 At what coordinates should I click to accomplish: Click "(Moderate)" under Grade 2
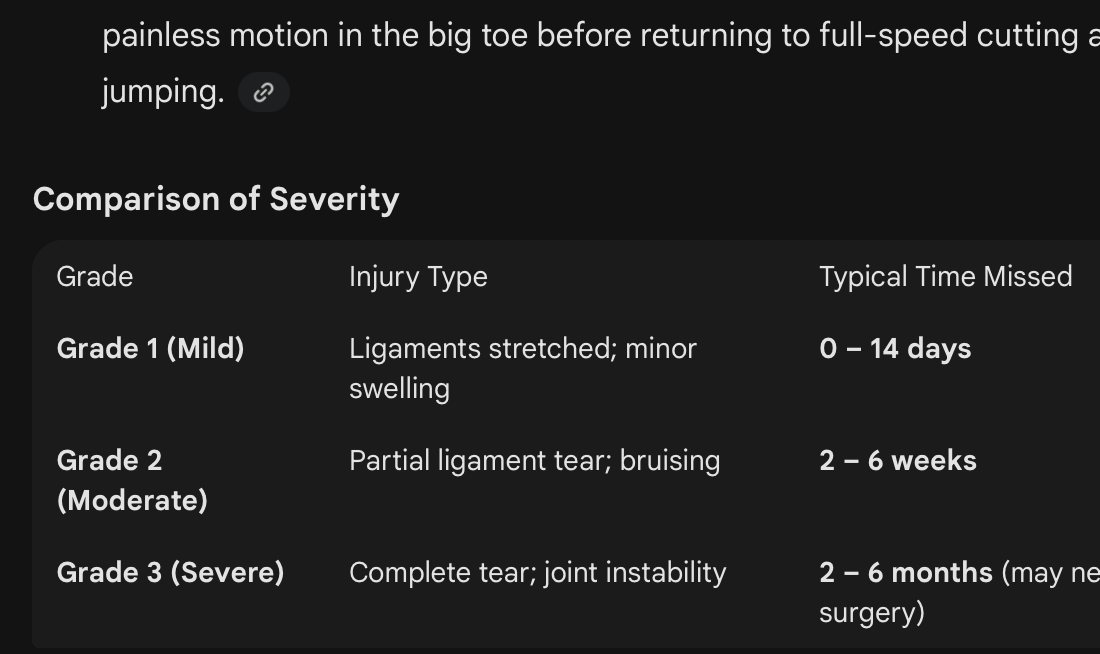(132, 501)
